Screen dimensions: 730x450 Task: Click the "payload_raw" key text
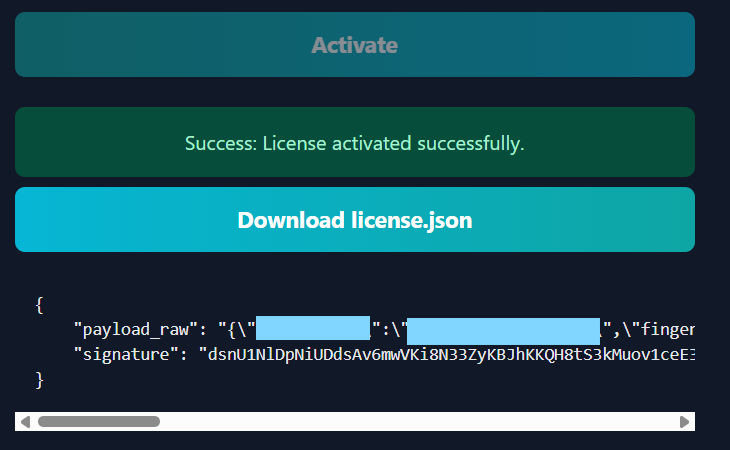click(x=135, y=329)
